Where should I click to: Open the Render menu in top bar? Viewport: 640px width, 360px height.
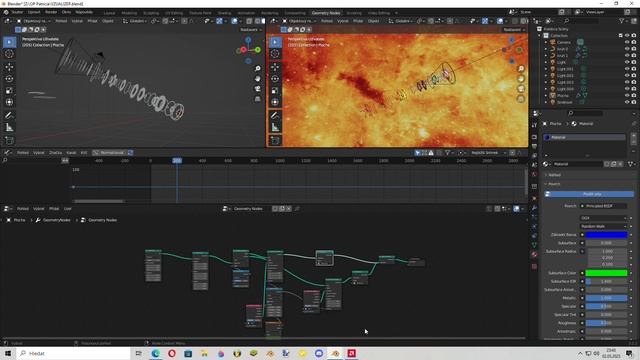click(x=51, y=12)
